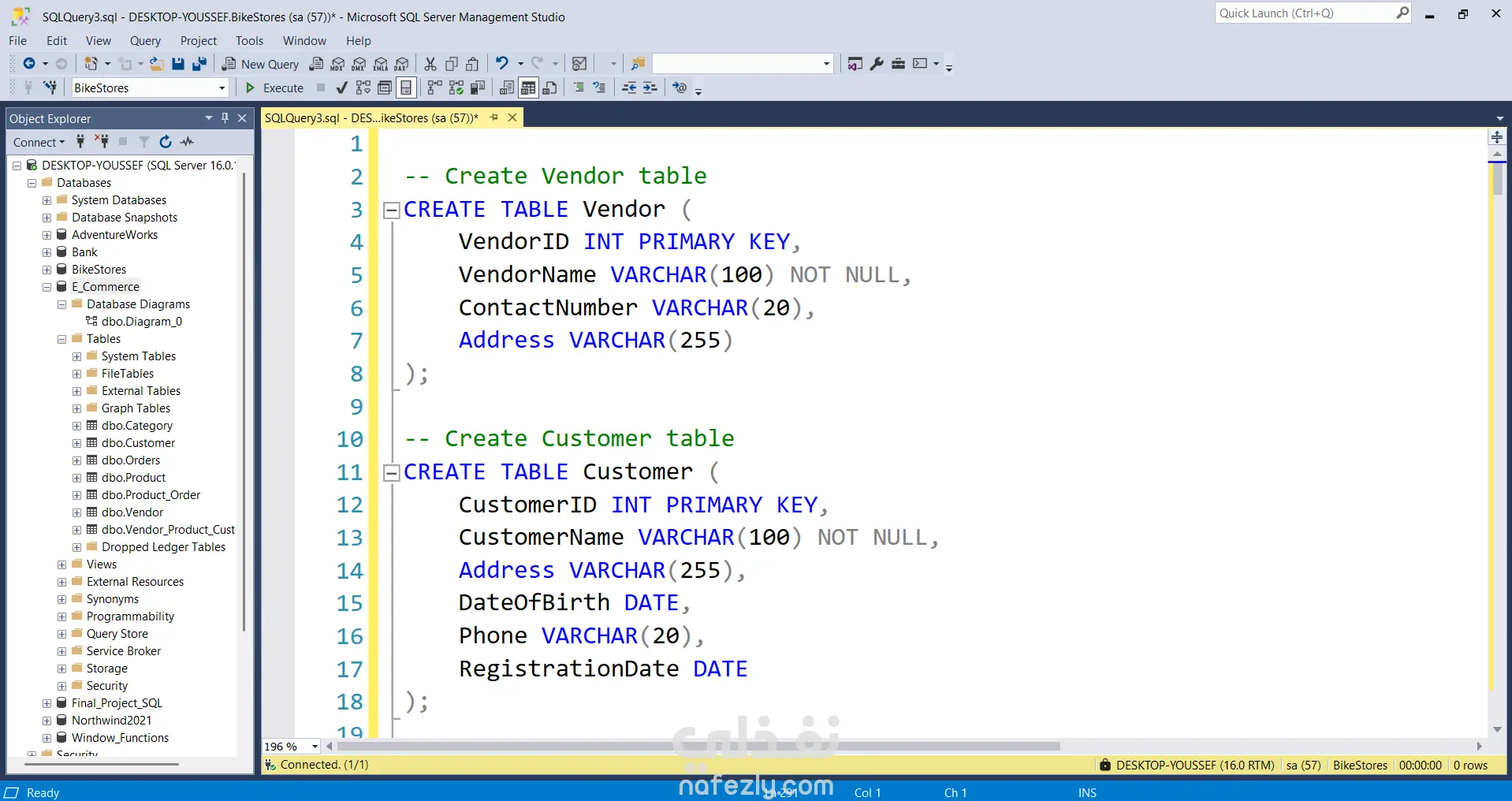Open the Project menu
Viewport: 1512px width, 801px height.
(x=198, y=40)
